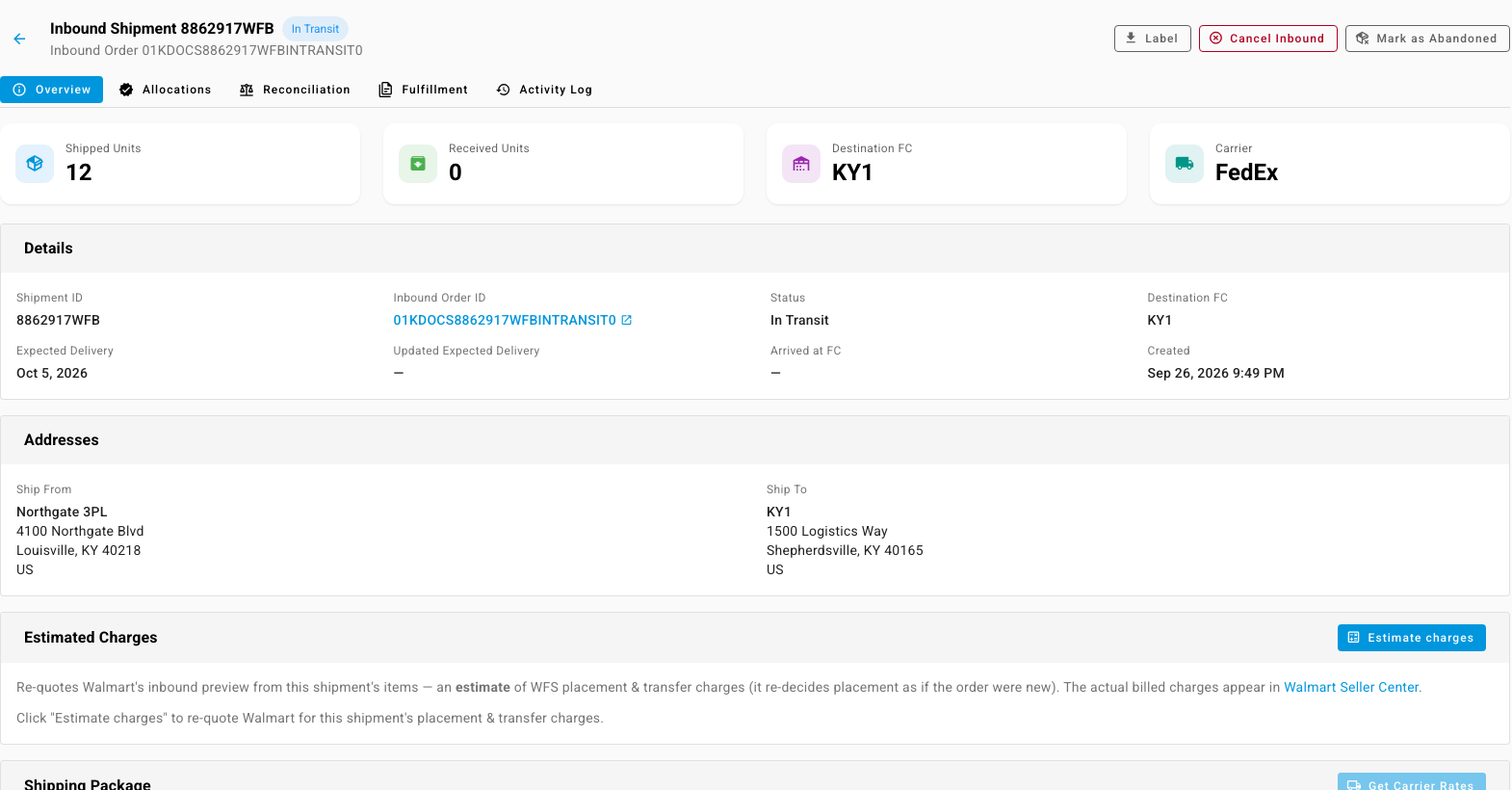Open the Reconciliation tab
Viewport: 1512px width, 790px height.
(x=295, y=90)
